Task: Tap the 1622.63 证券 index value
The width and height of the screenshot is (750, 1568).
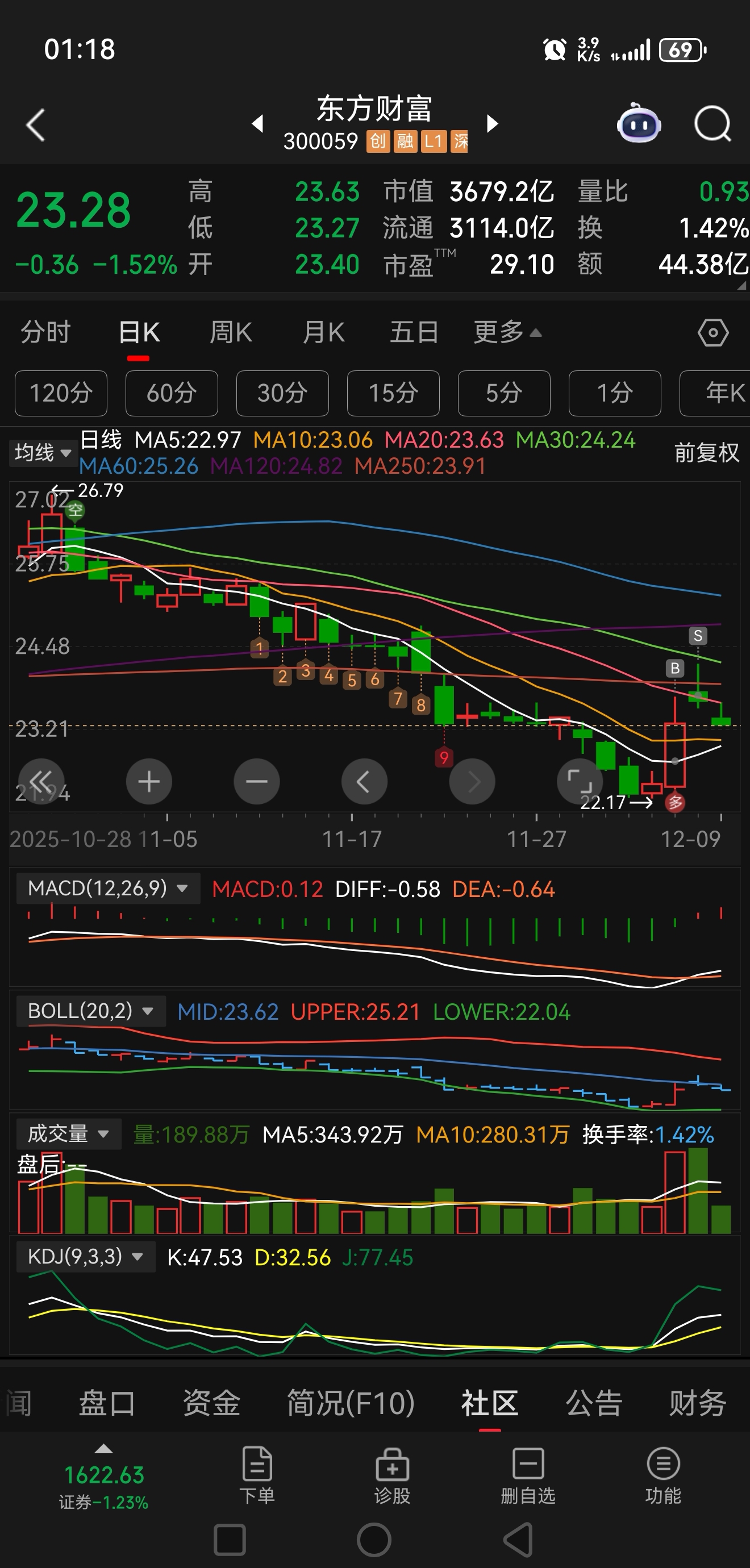Action: [x=104, y=1475]
